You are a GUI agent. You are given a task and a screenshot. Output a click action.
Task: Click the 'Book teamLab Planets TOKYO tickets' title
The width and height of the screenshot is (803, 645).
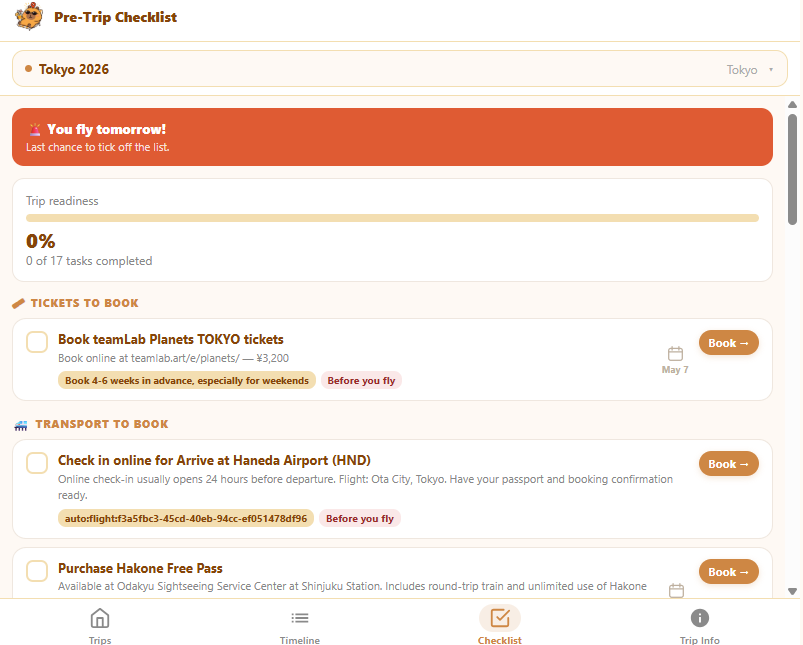coord(171,339)
